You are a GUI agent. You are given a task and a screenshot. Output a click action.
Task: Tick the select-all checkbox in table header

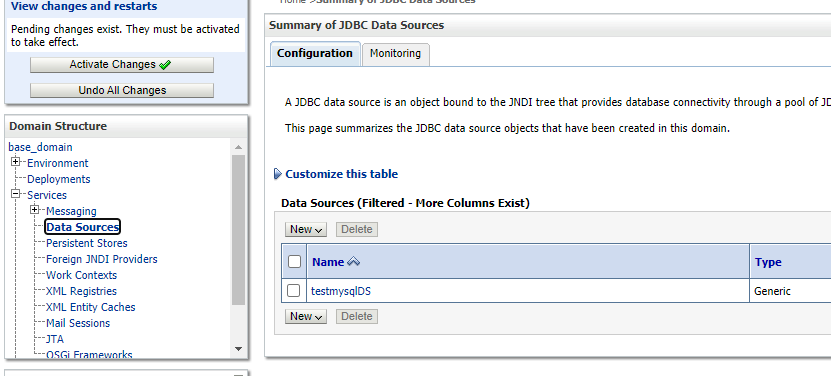294,261
